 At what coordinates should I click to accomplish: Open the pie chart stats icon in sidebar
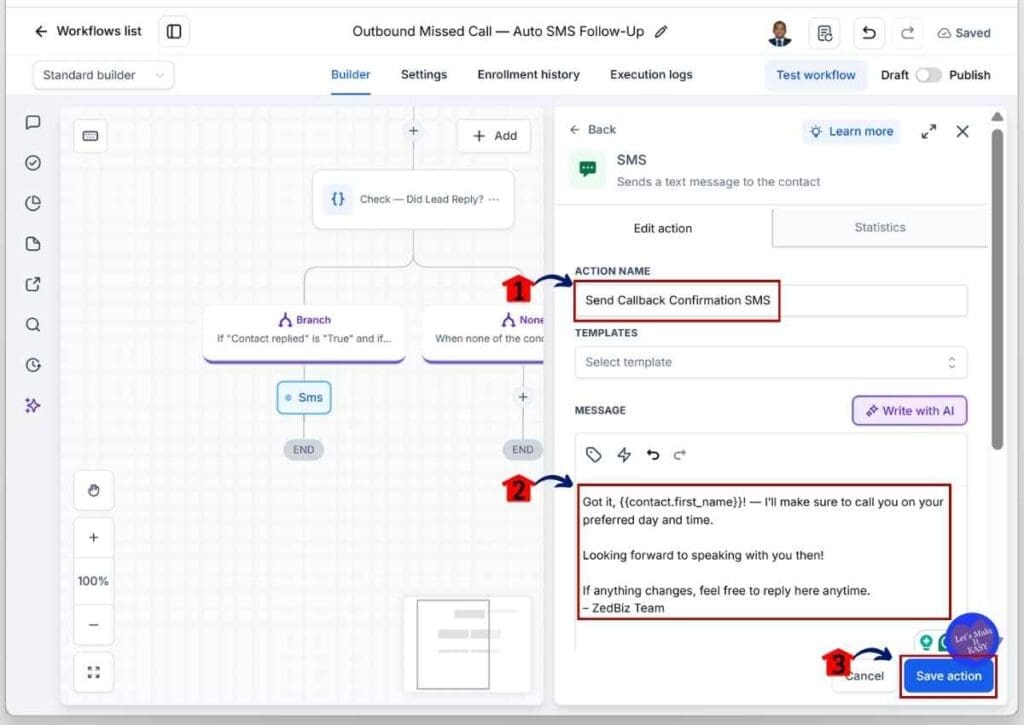(x=33, y=203)
